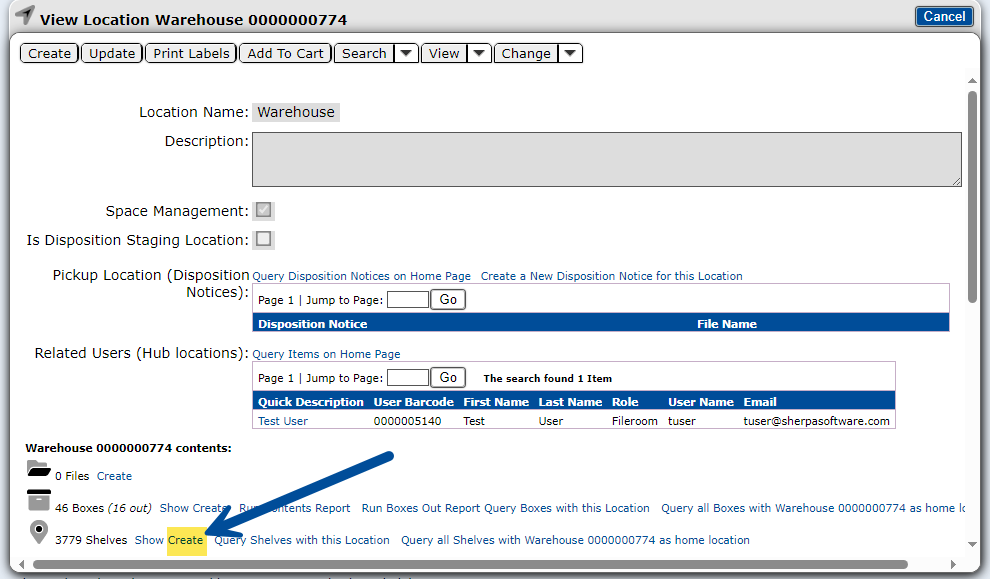This screenshot has height=579, width=990.
Task: Expand the Change dropdown arrow
Action: (x=570, y=54)
